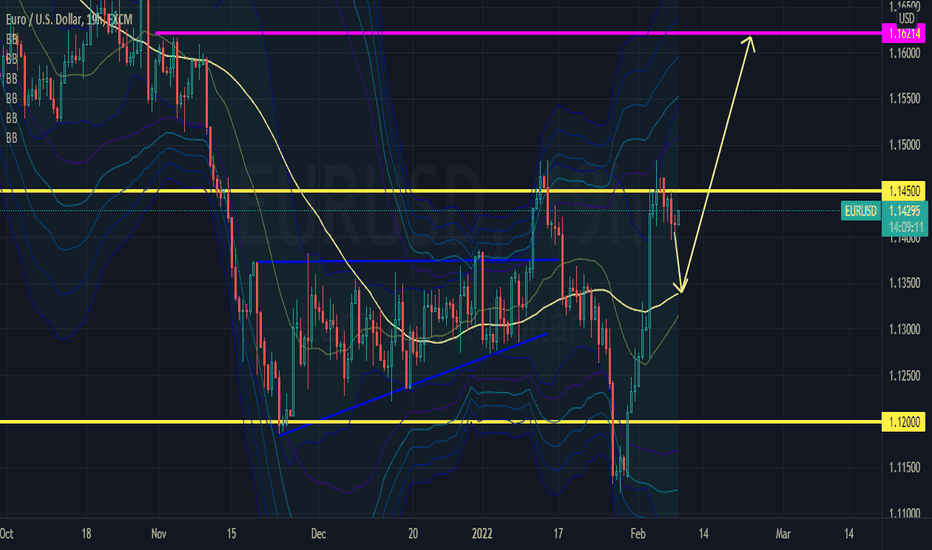
Task: Click the 20 date label on time axis
Action: [413, 533]
